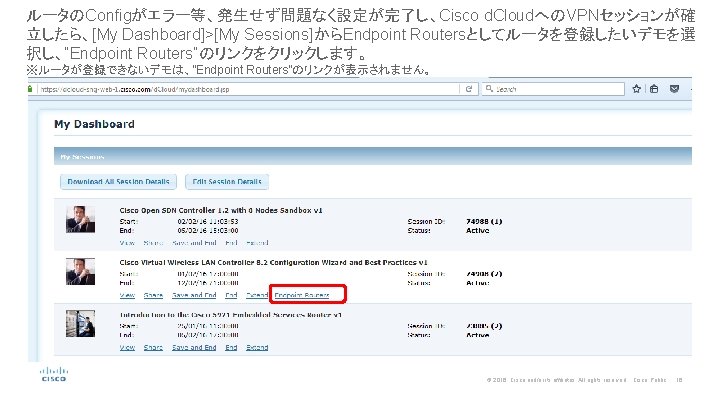Click Save and End for the Open SDN Controller session
This screenshot has height=405, width=720.
coord(194,242)
